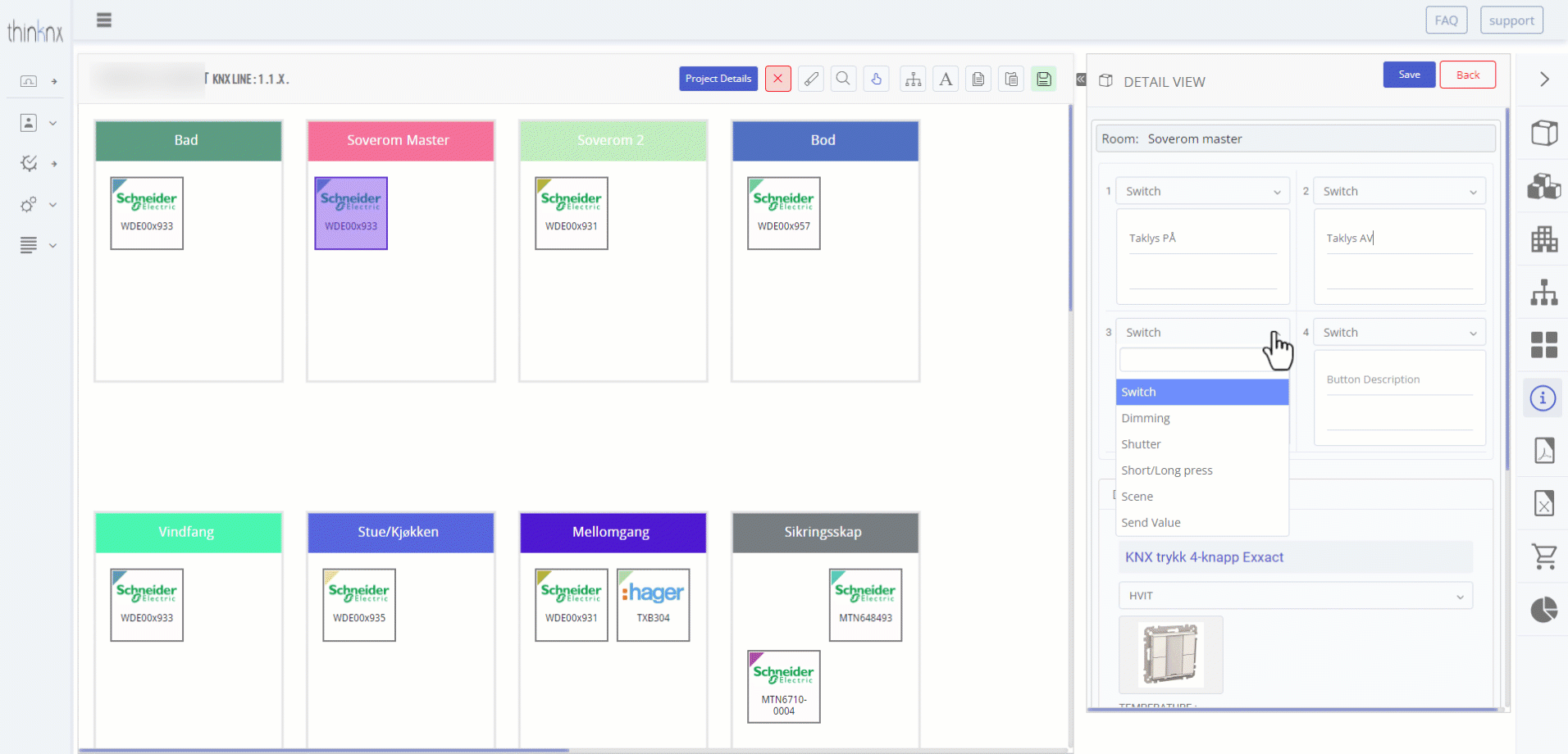Open the magnifier search tool
The height and width of the screenshot is (754, 1568).
(843, 79)
